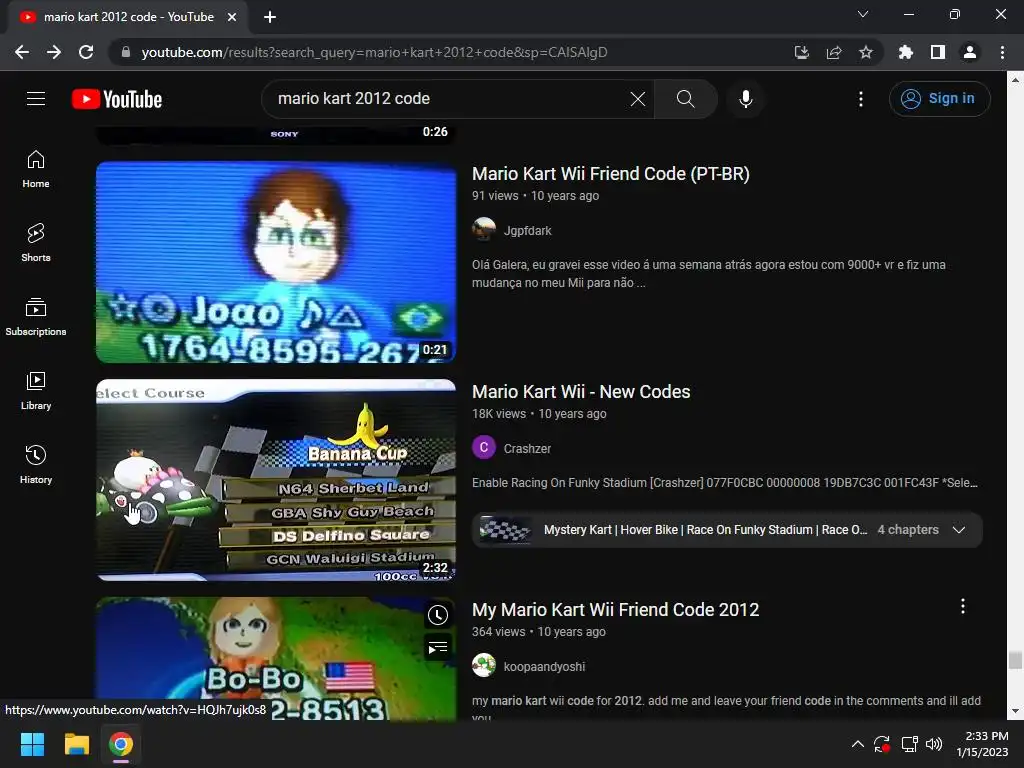
Task: Open the YouTube hamburger guide menu
Action: pyautogui.click(x=36, y=99)
